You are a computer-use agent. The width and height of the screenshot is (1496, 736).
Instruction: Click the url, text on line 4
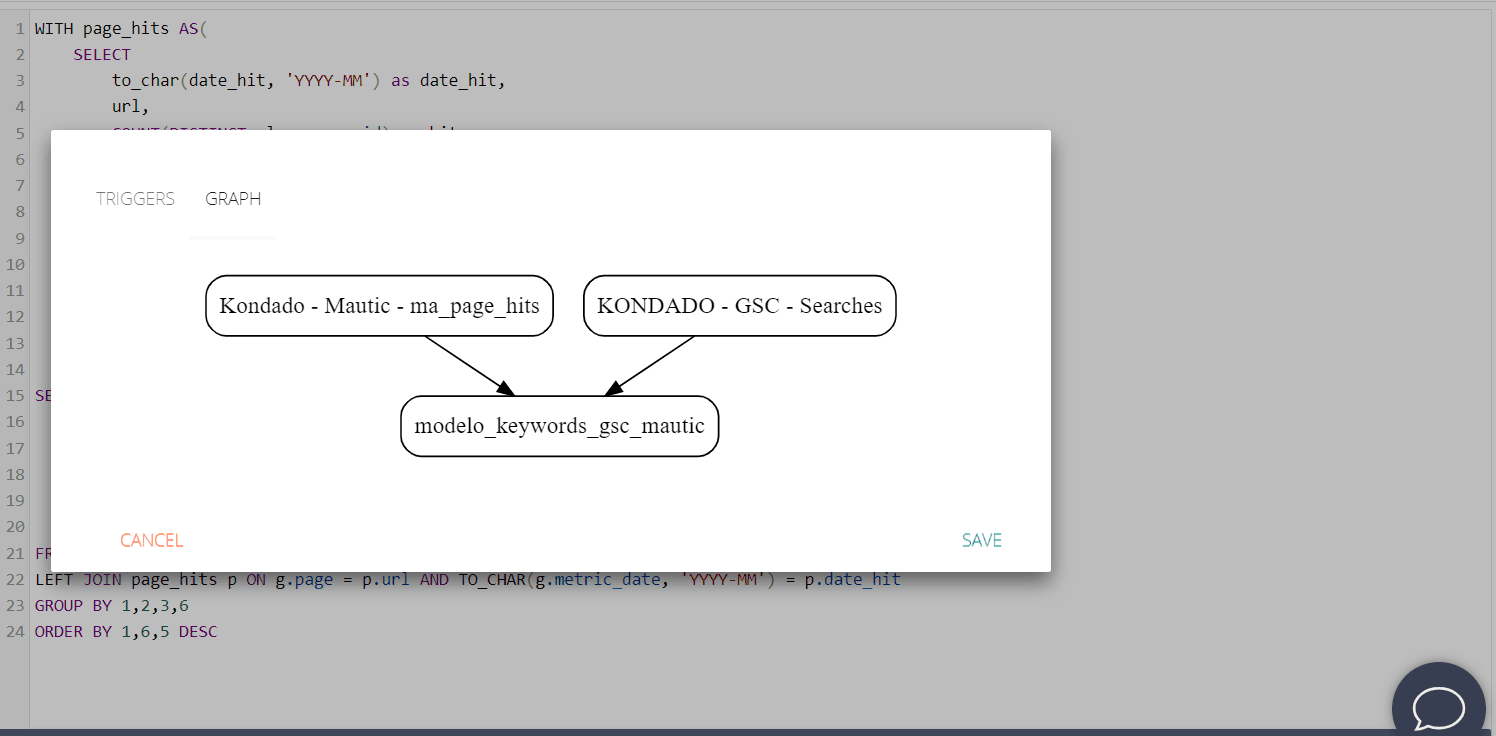point(130,106)
